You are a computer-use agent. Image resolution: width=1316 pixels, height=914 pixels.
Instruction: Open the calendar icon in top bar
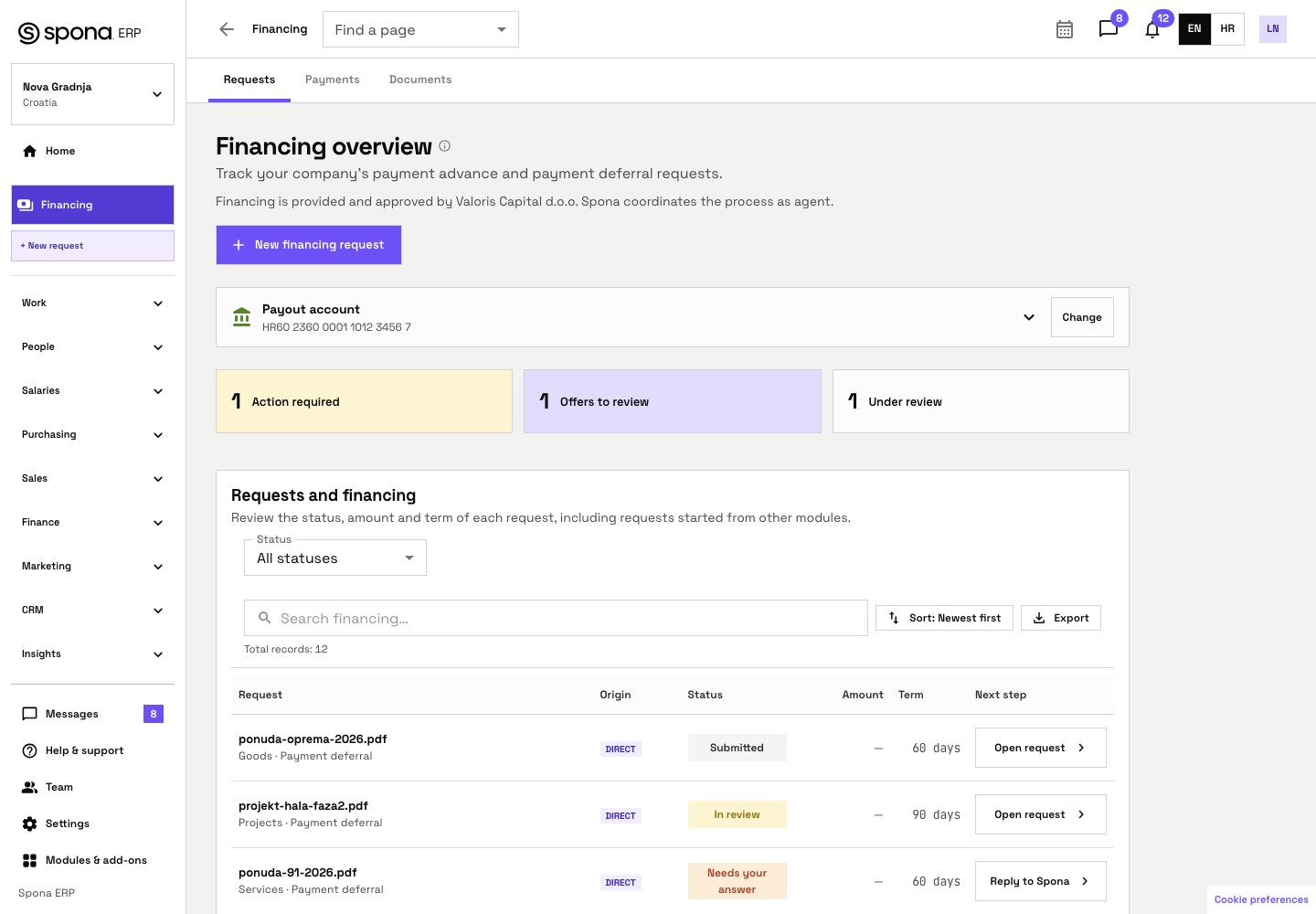coord(1065,29)
